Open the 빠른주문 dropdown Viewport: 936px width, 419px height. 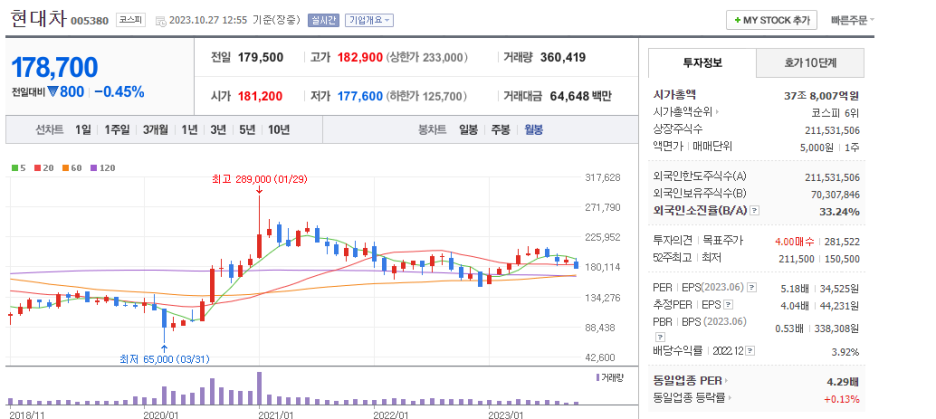[852, 20]
